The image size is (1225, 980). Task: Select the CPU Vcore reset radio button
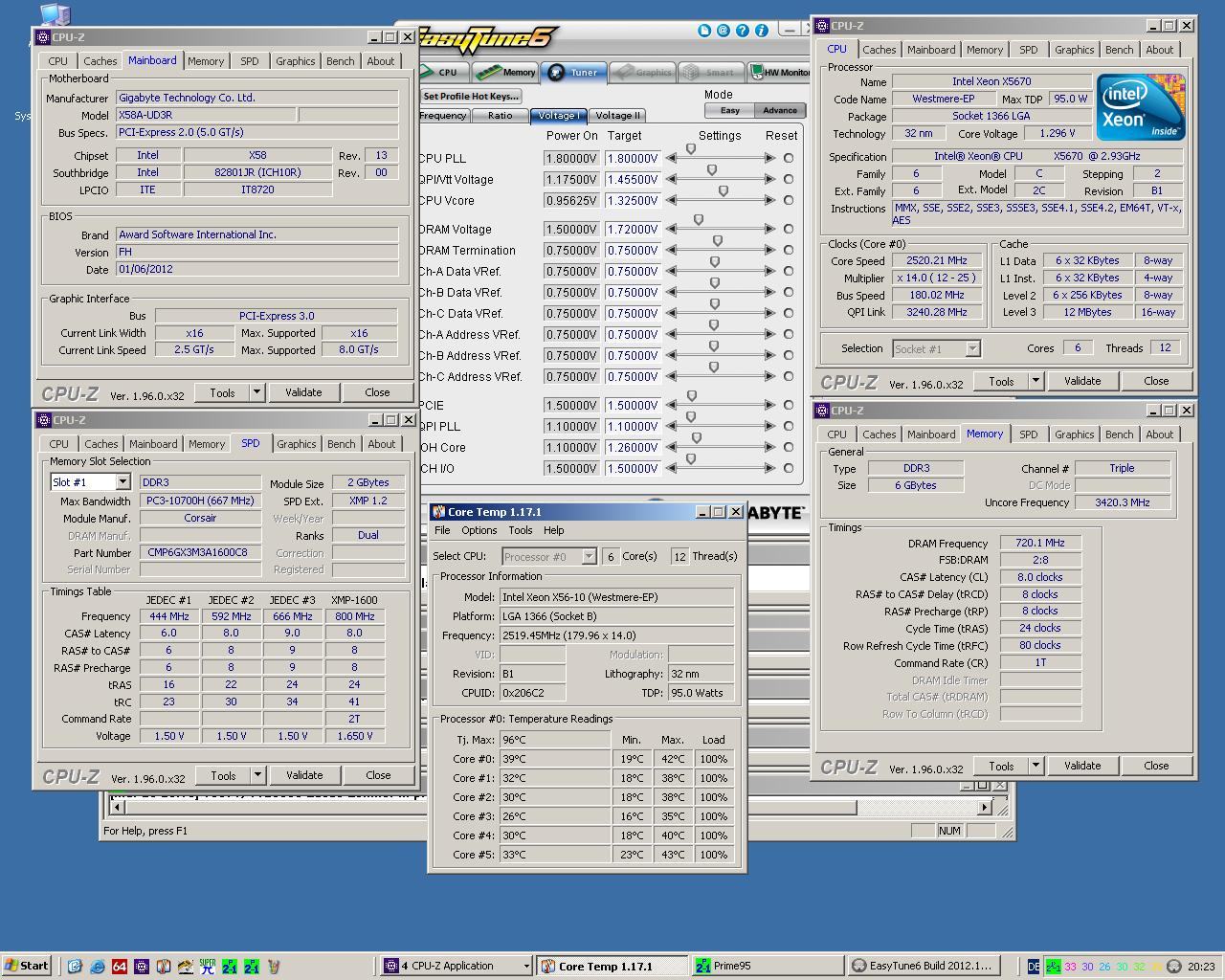tap(789, 201)
